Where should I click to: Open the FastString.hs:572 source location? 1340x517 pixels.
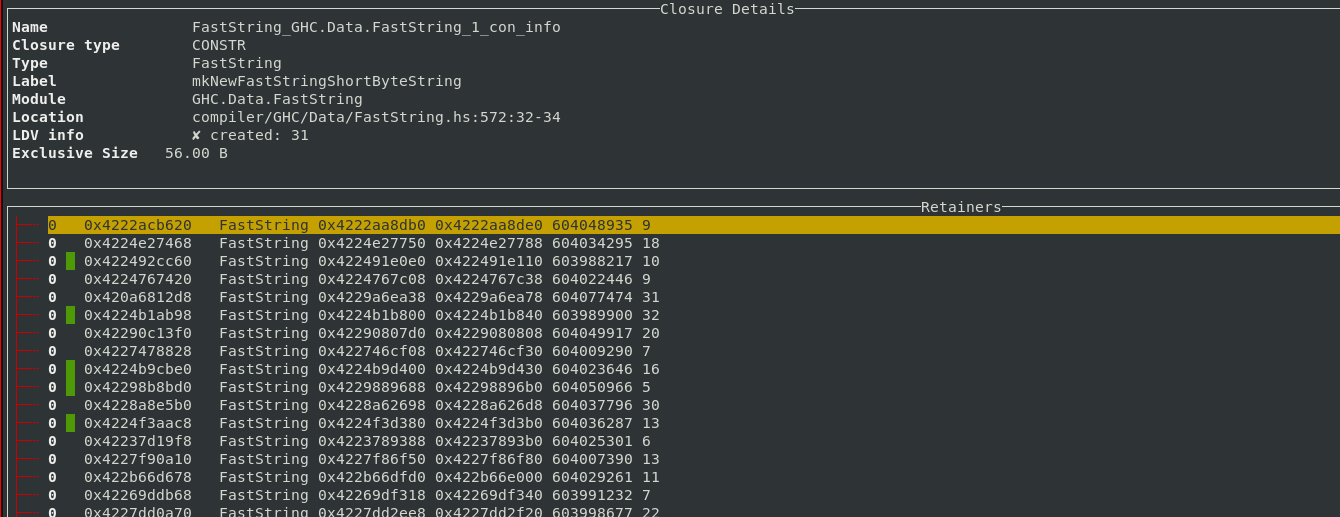376,117
